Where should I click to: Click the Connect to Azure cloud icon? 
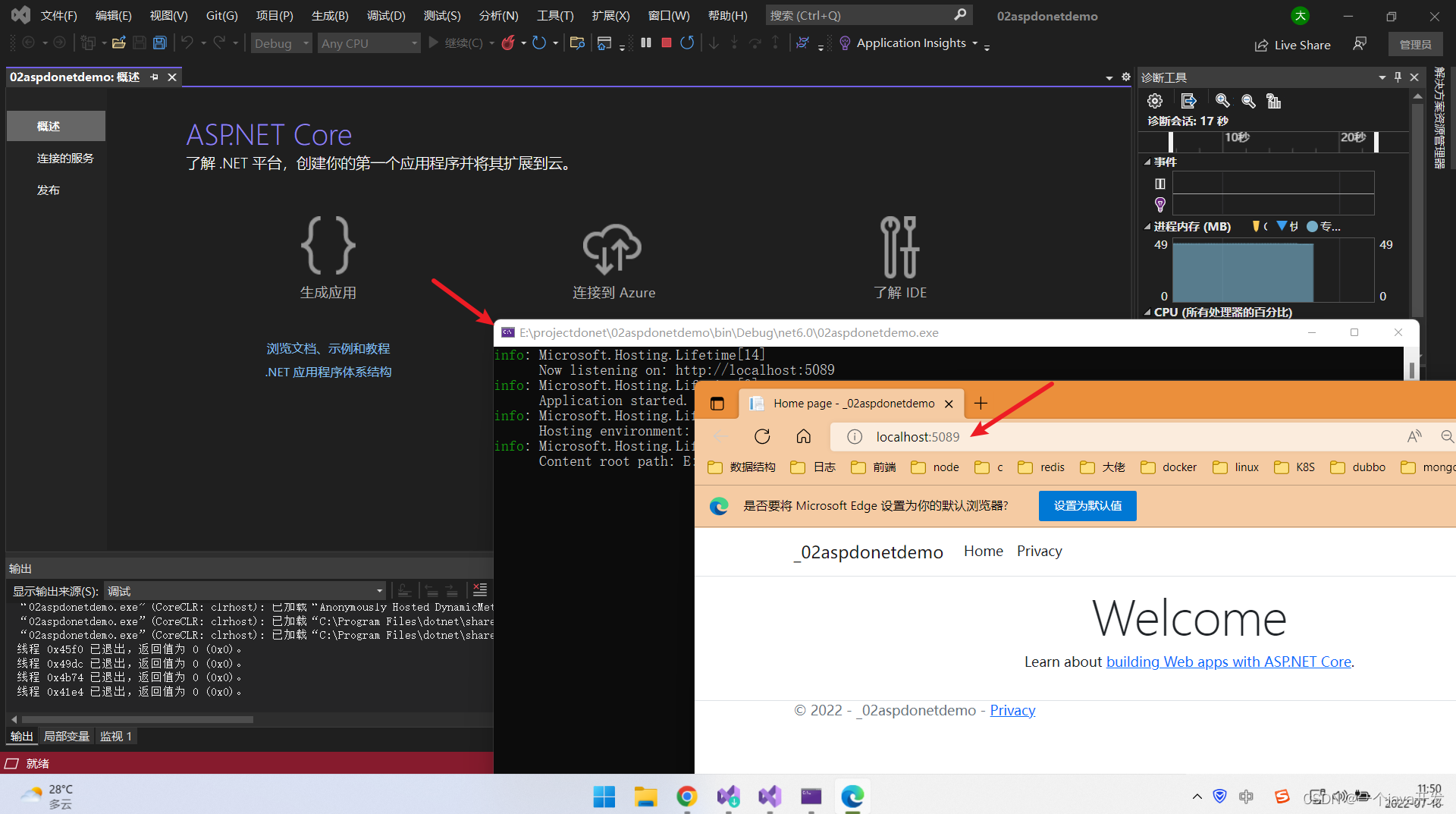(x=613, y=248)
